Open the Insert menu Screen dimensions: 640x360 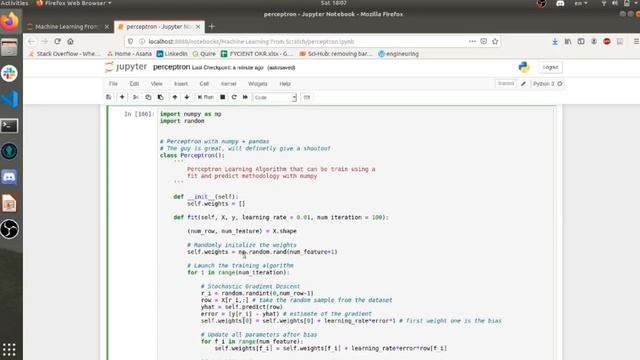181,84
